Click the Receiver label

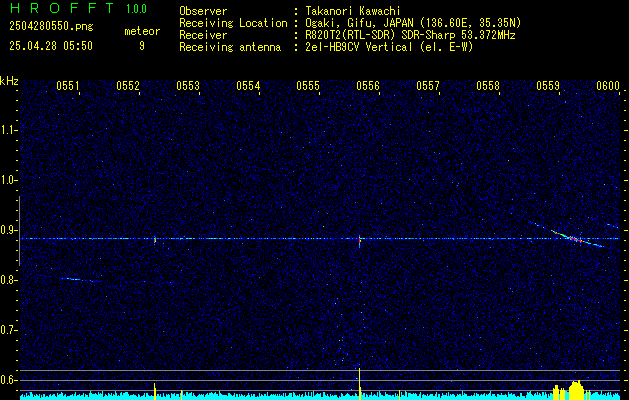pyautogui.click(x=203, y=35)
